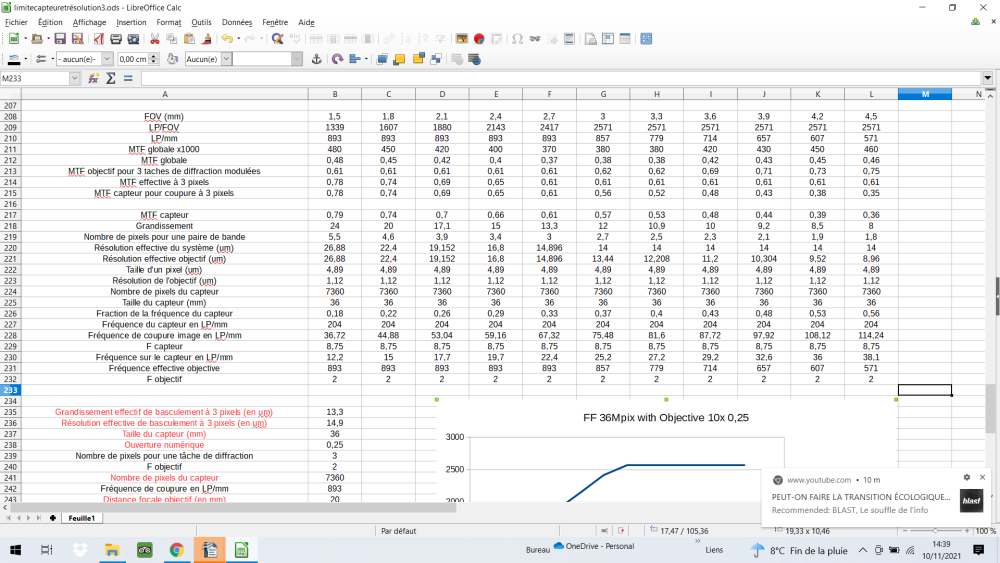This screenshot has width=1000, height=563.
Task: Click into the formula input line
Action: [x=560, y=78]
